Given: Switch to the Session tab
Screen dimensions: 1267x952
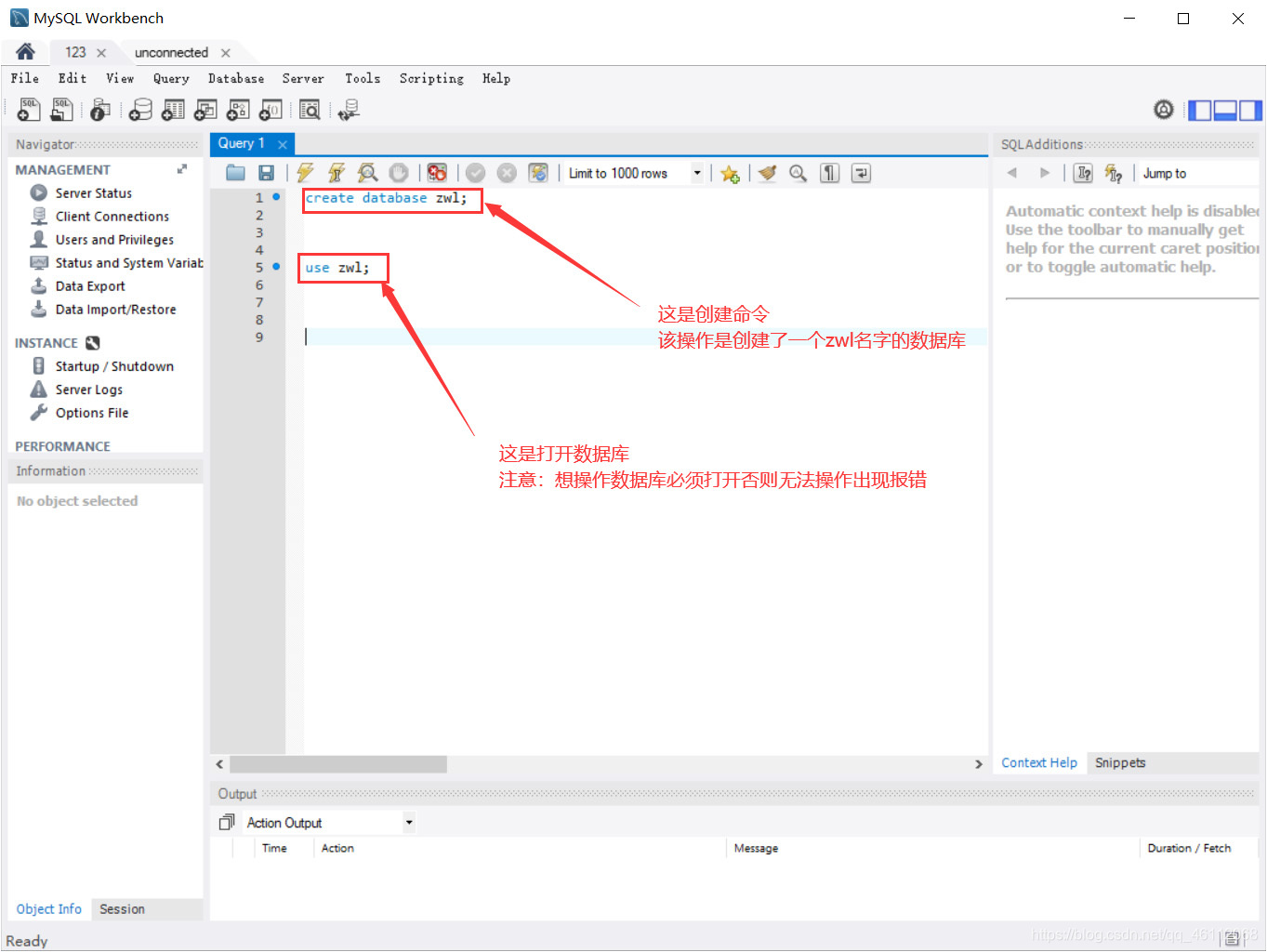Looking at the screenshot, I should [x=123, y=909].
